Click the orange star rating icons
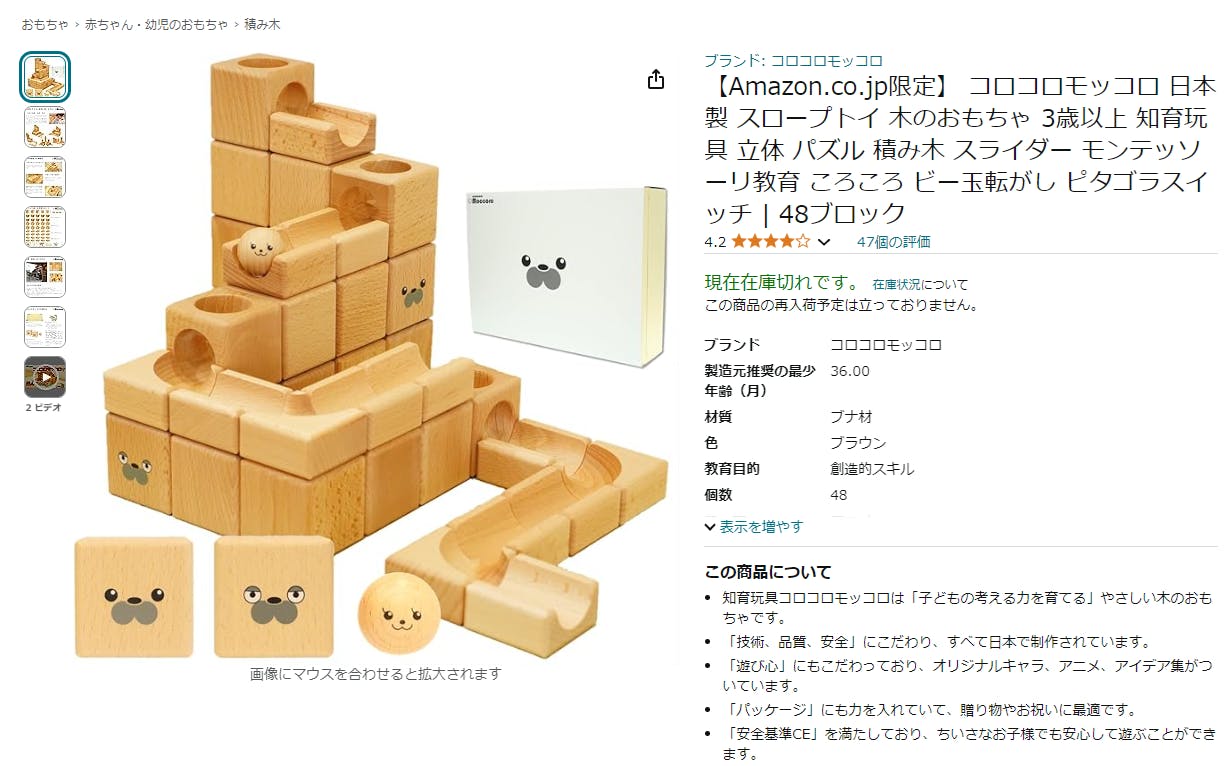Screen dimensions: 1228x766 pyautogui.click(x=771, y=241)
